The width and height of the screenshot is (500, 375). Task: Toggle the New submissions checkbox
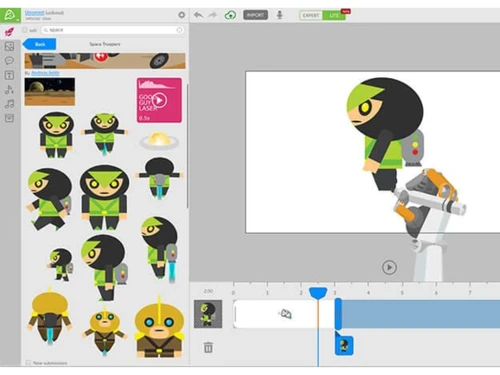pos(28,363)
